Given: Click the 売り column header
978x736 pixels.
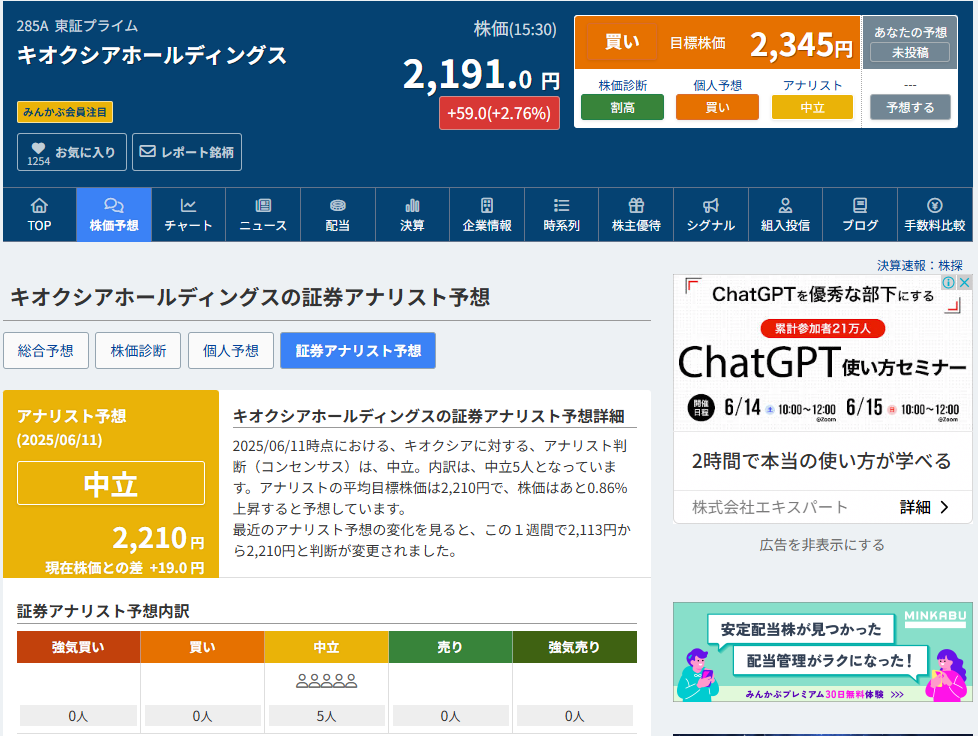Looking at the screenshot, I should click(x=450, y=647).
